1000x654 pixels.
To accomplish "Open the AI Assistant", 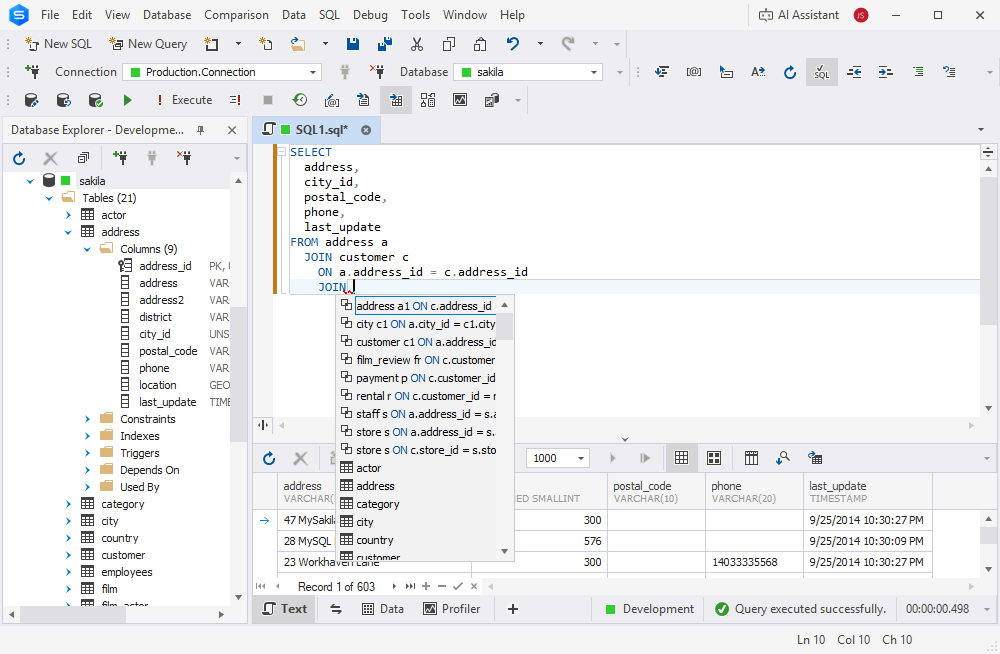I will (x=798, y=15).
